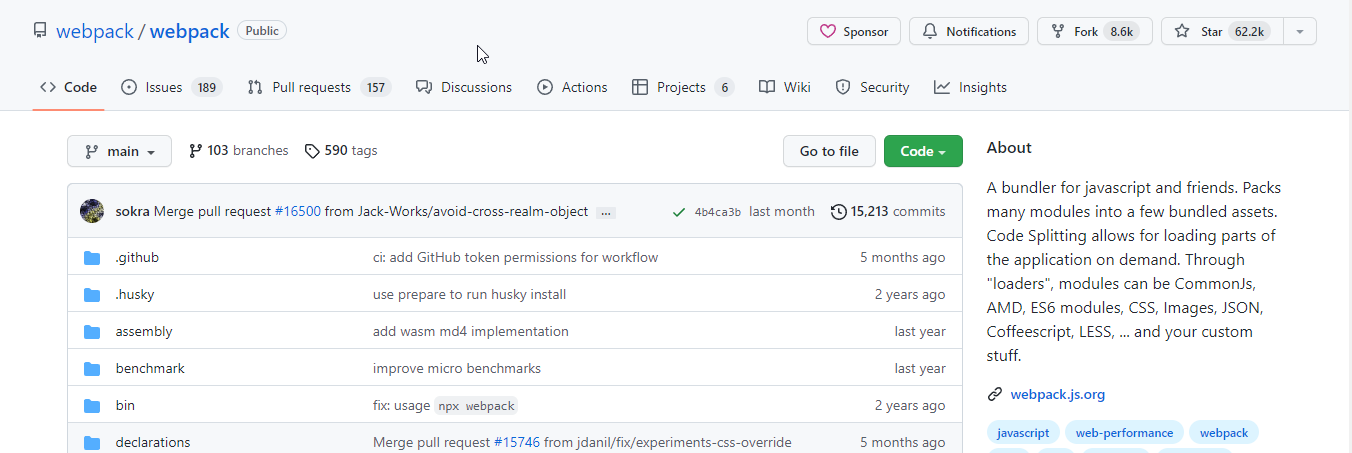Image resolution: width=1352 pixels, height=453 pixels.
Task: View the 103 branches link
Action: [238, 151]
